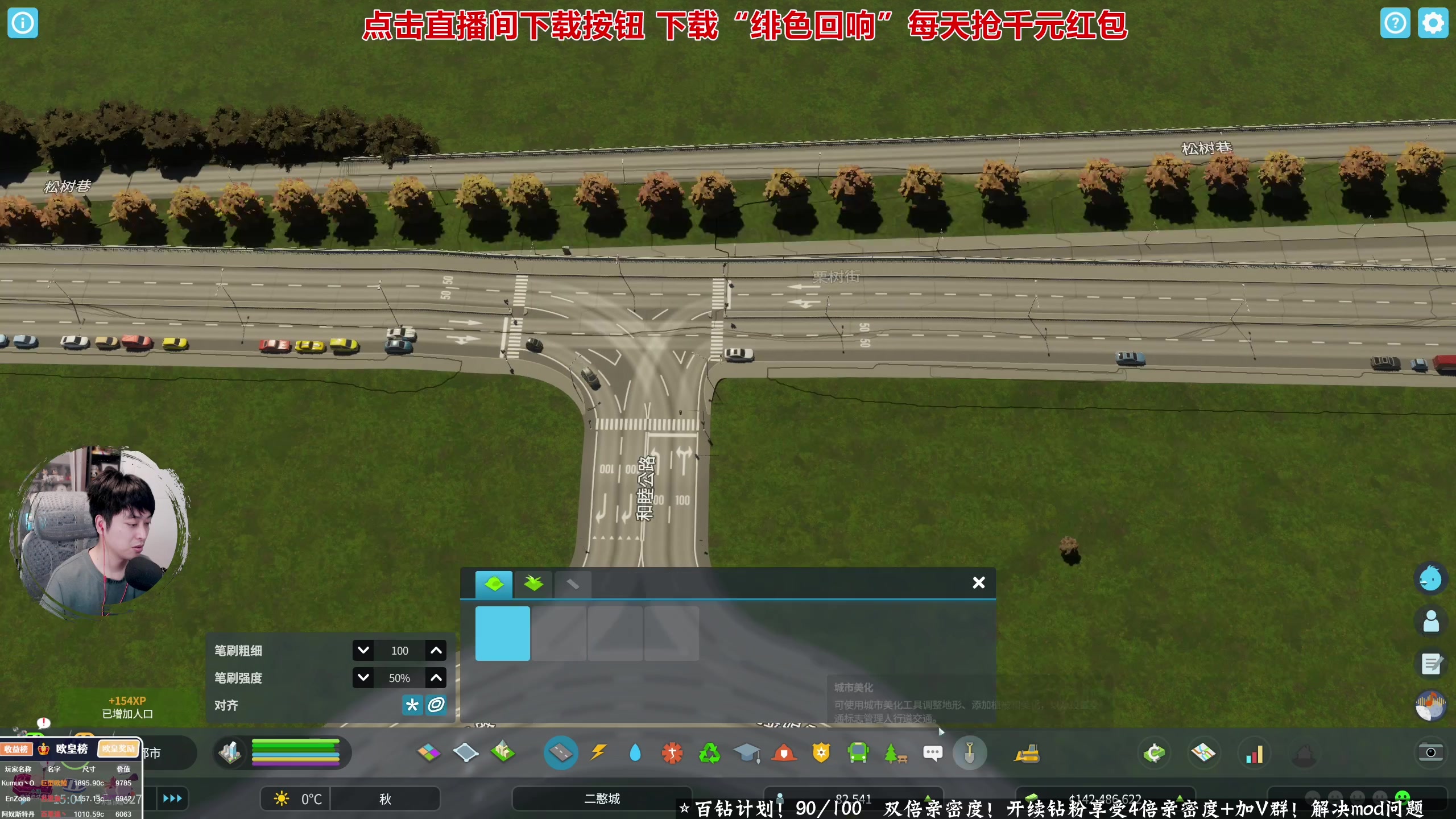Click the 欧皇奖励 reward button
The image size is (1456, 819).
[x=118, y=748]
